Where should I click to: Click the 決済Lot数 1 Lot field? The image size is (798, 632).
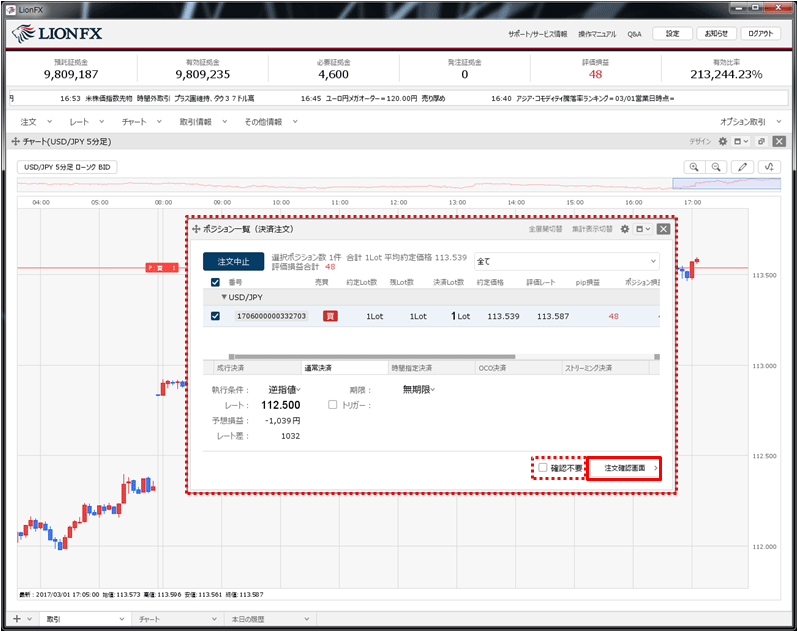(460, 316)
